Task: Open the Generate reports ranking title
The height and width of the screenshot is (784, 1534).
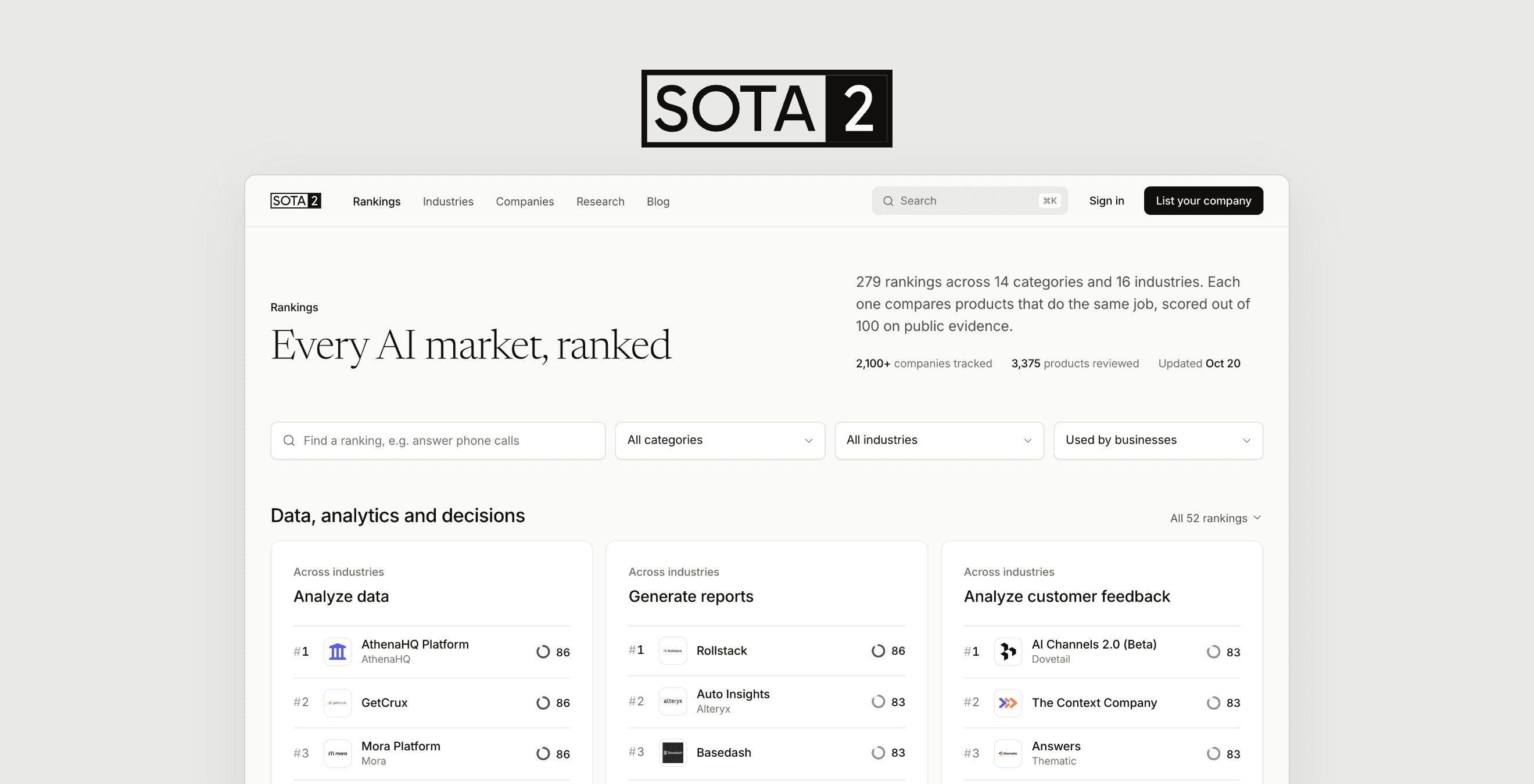Action: [691, 596]
